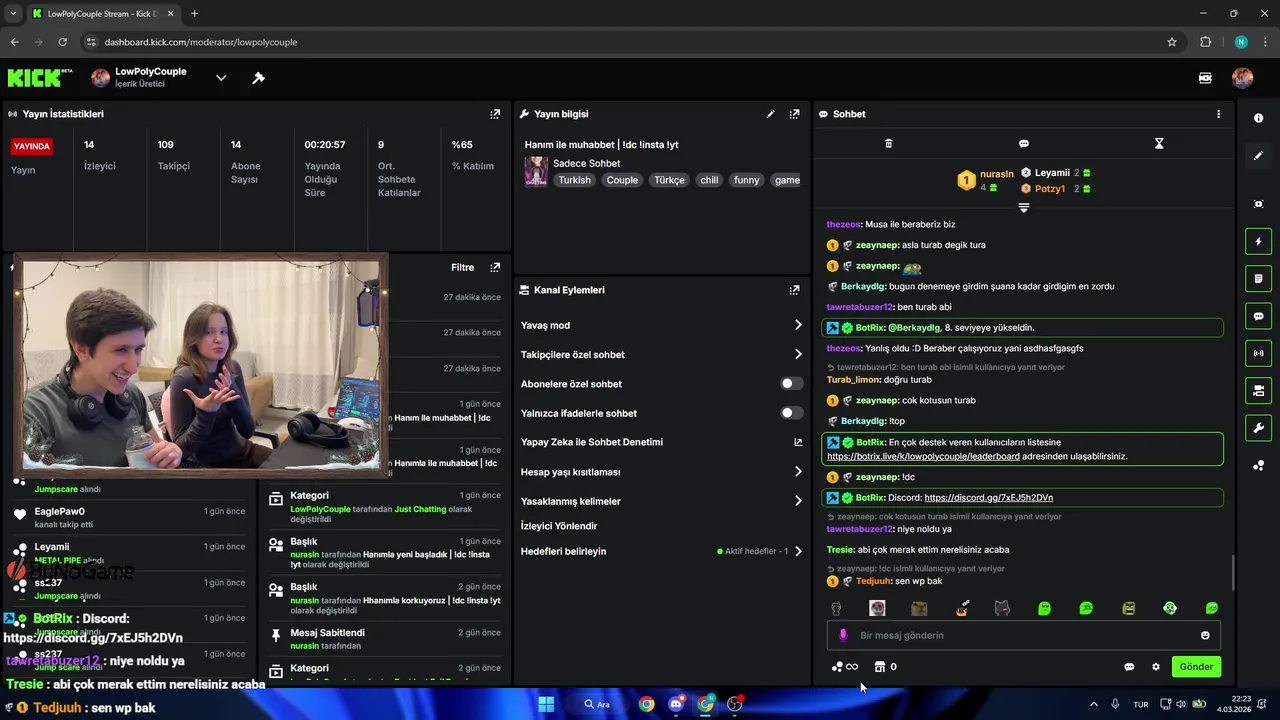1280x720 pixels.
Task: Click the pencil edit icon in right sidebar
Action: click(x=1258, y=155)
